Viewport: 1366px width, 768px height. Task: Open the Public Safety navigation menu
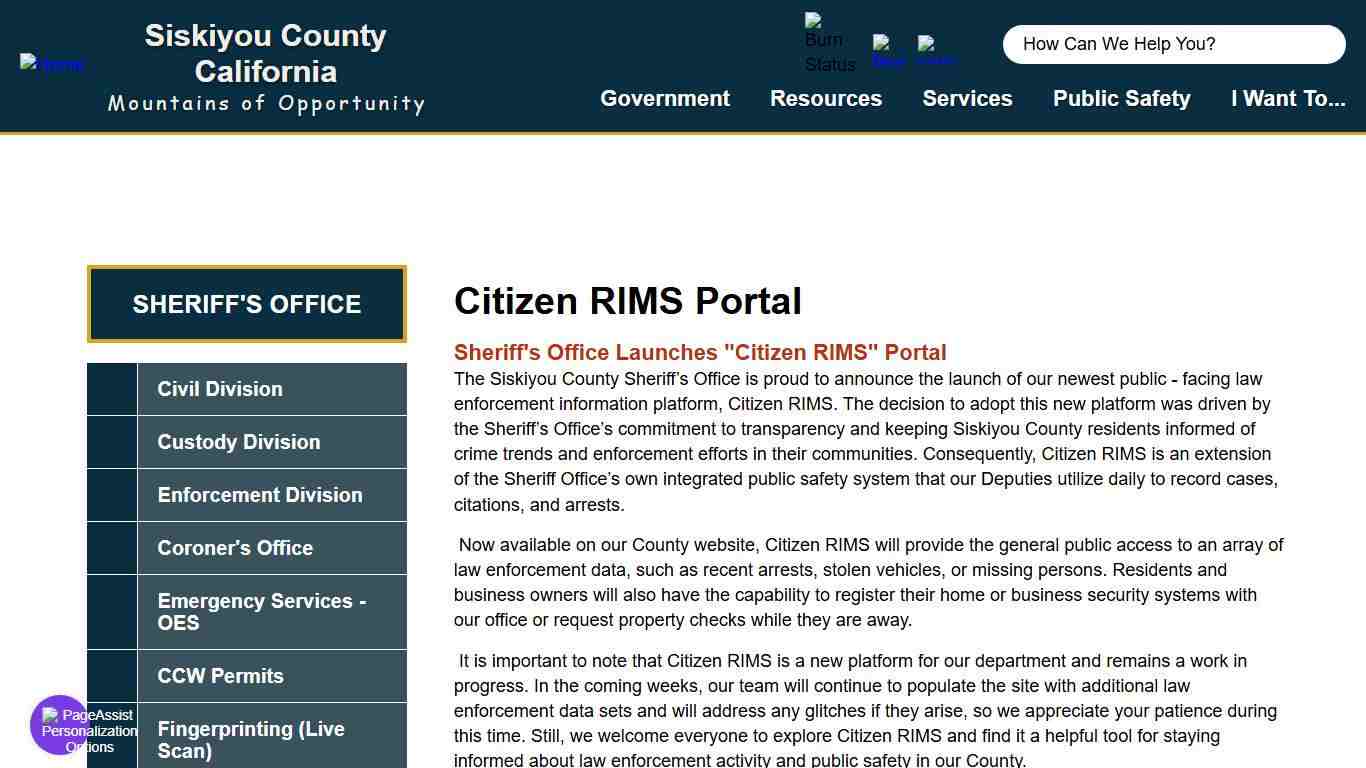pyautogui.click(x=1121, y=98)
